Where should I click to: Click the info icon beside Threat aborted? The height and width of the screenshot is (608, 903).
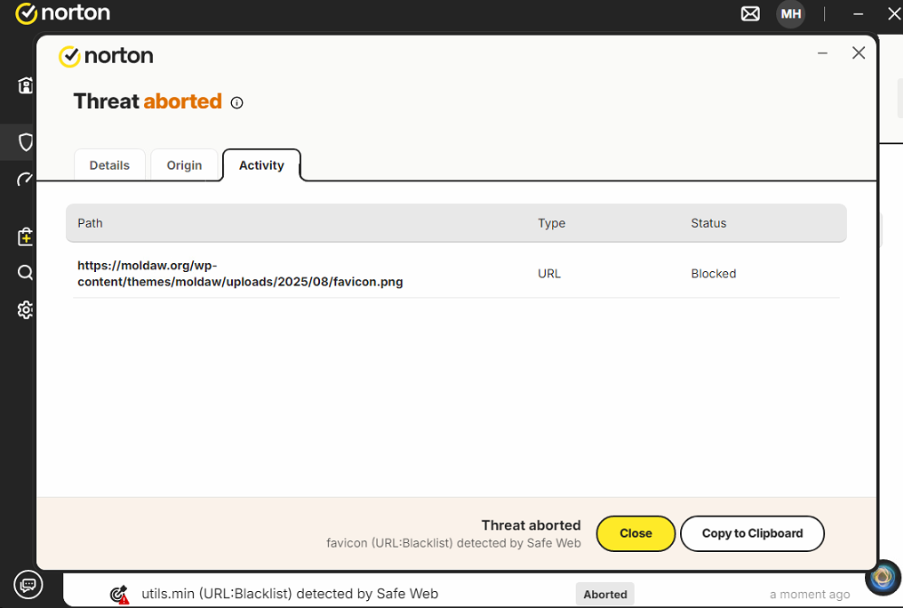[237, 102]
